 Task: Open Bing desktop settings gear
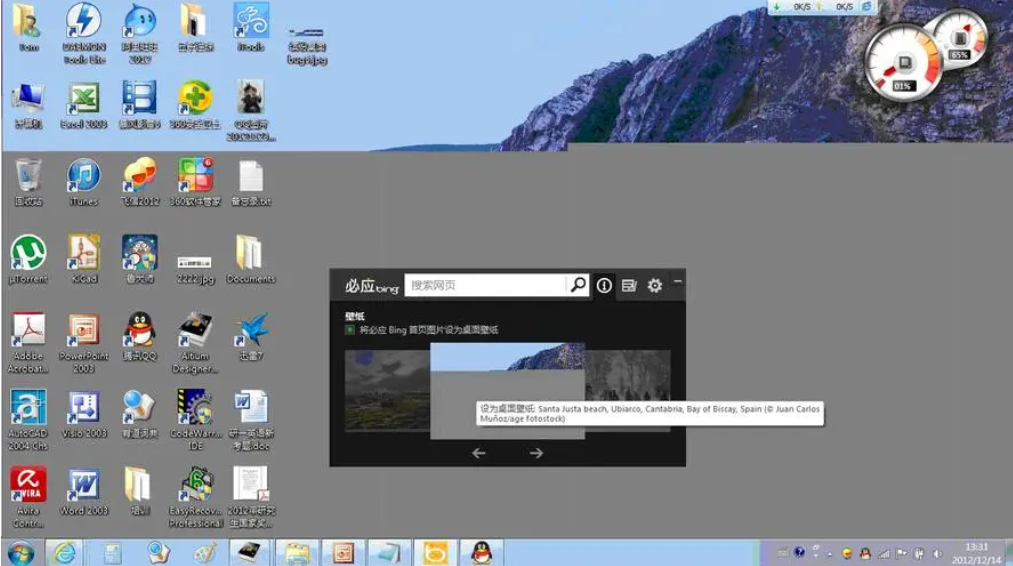[x=654, y=285]
